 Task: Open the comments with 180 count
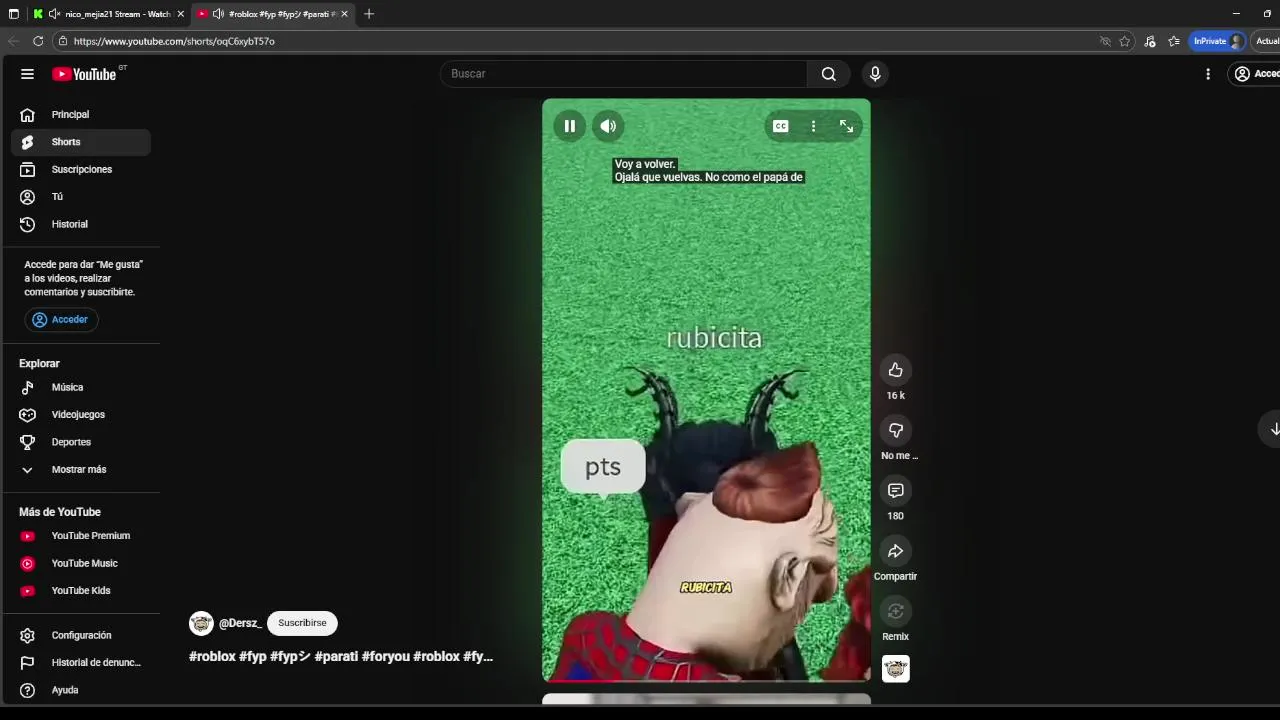point(895,490)
